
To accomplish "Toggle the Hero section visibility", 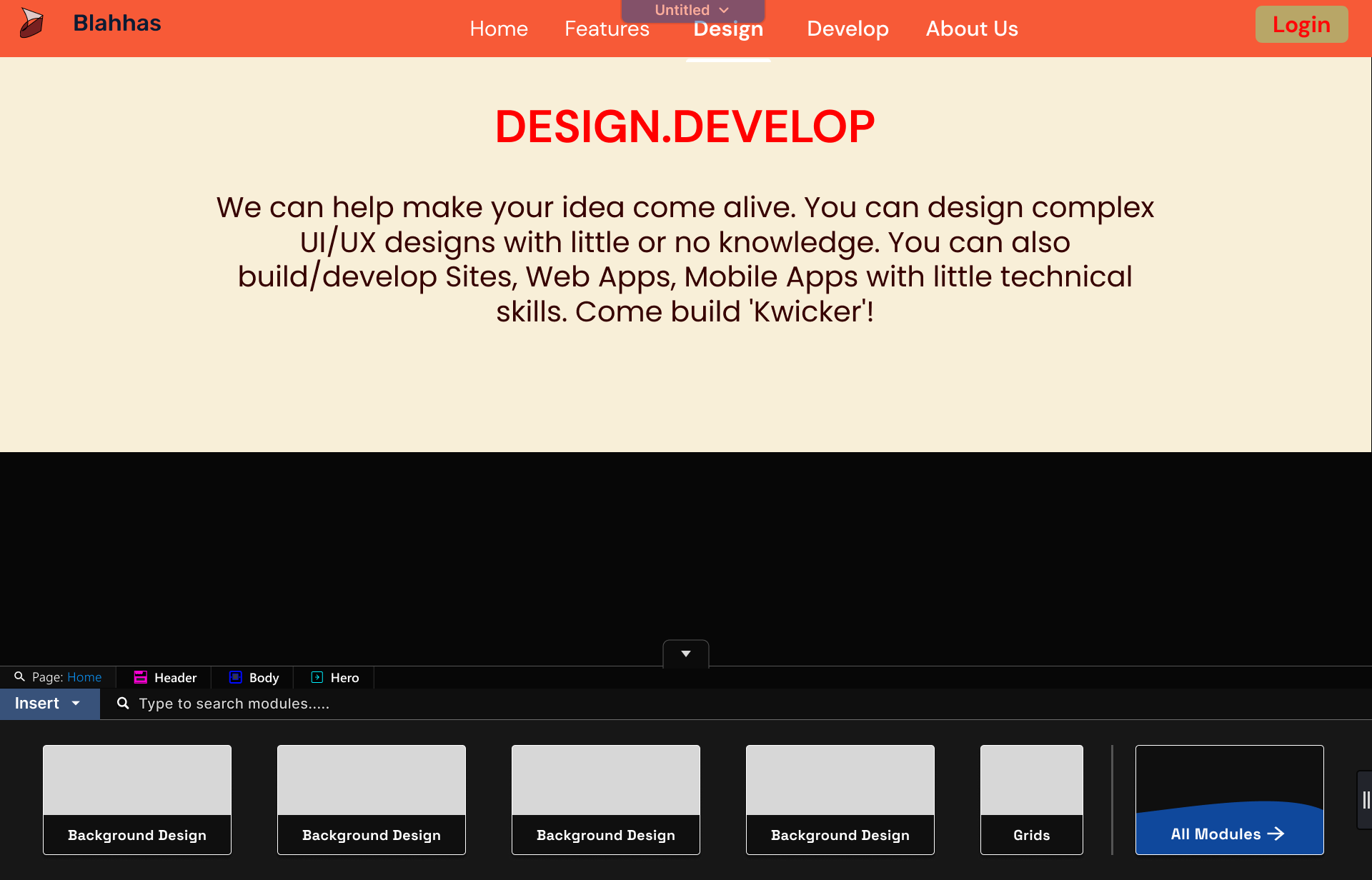I will [x=317, y=677].
